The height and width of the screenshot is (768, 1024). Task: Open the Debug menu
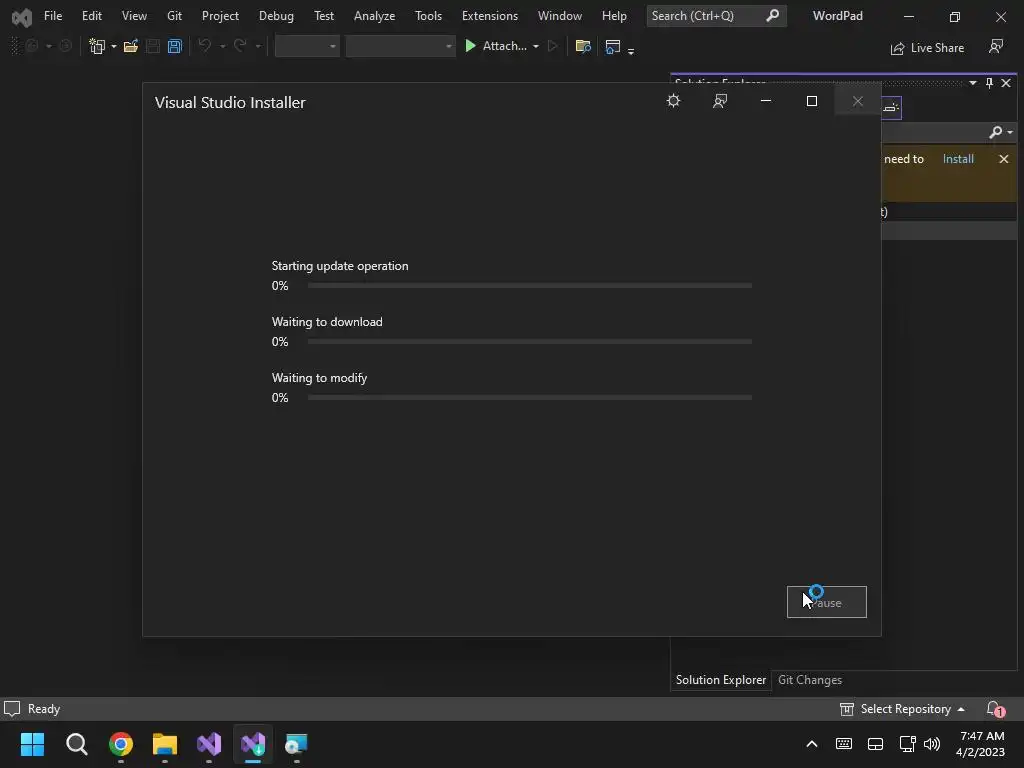pyautogui.click(x=276, y=16)
